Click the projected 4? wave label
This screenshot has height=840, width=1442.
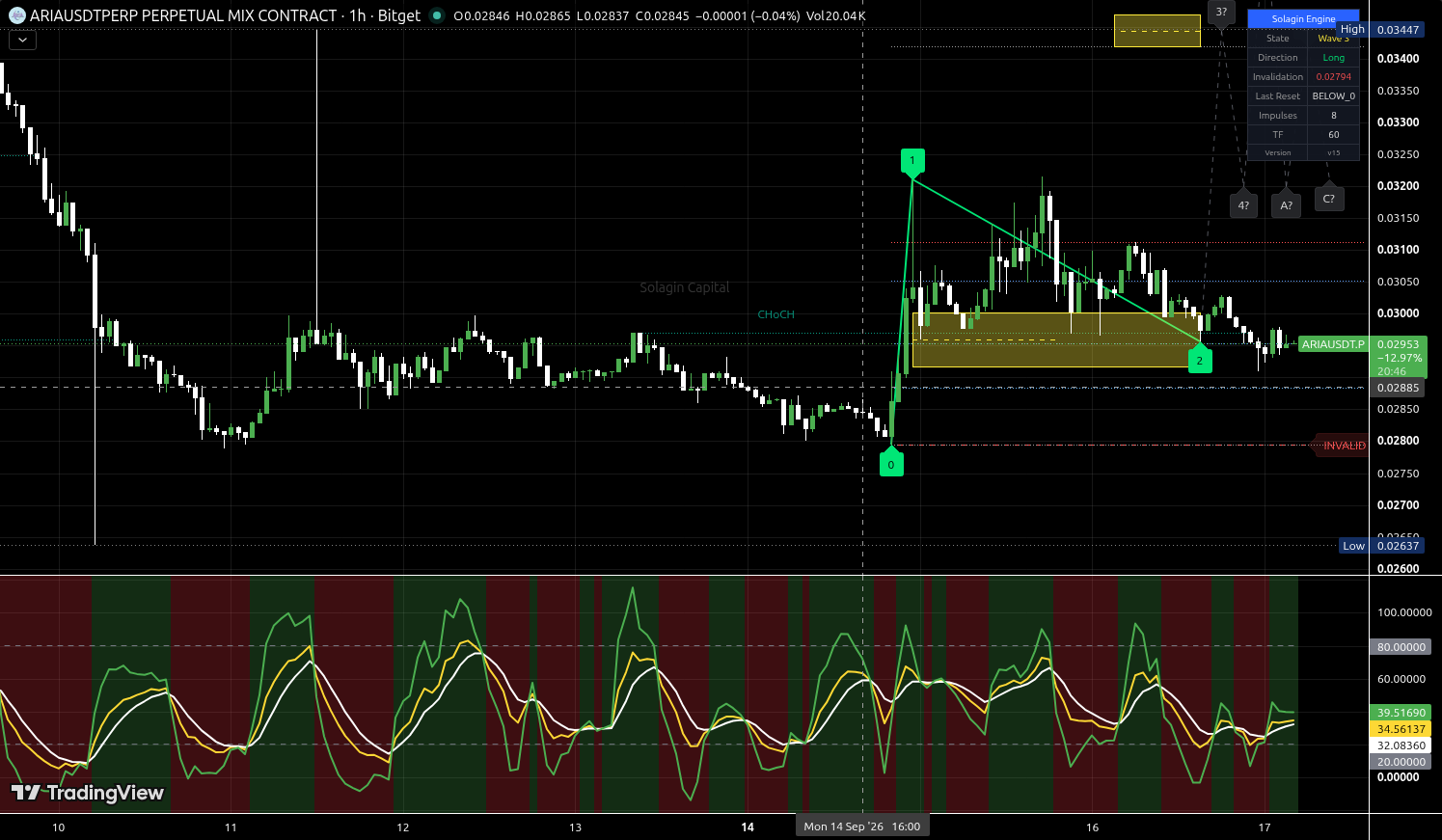1243,204
